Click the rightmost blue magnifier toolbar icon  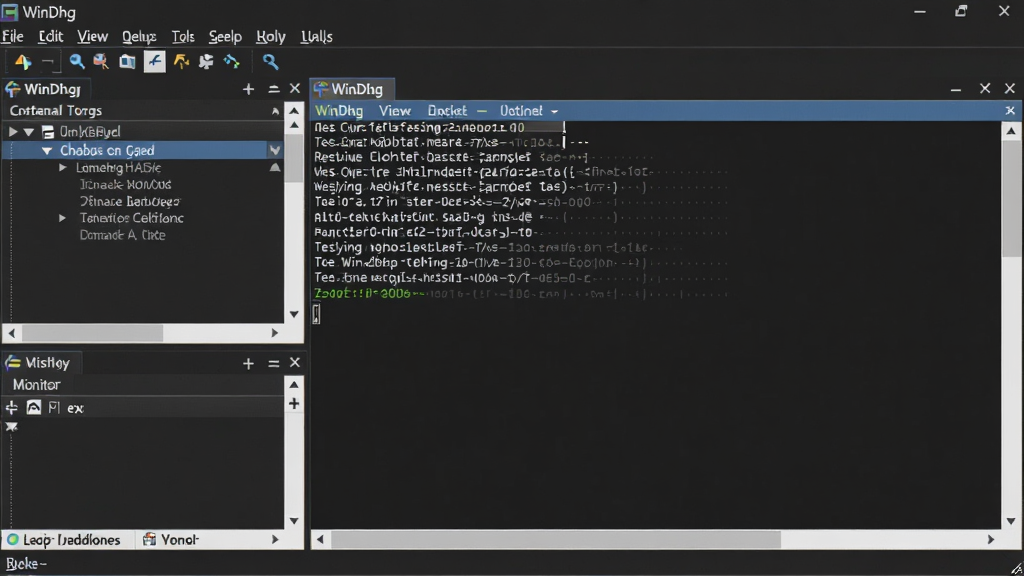click(270, 61)
